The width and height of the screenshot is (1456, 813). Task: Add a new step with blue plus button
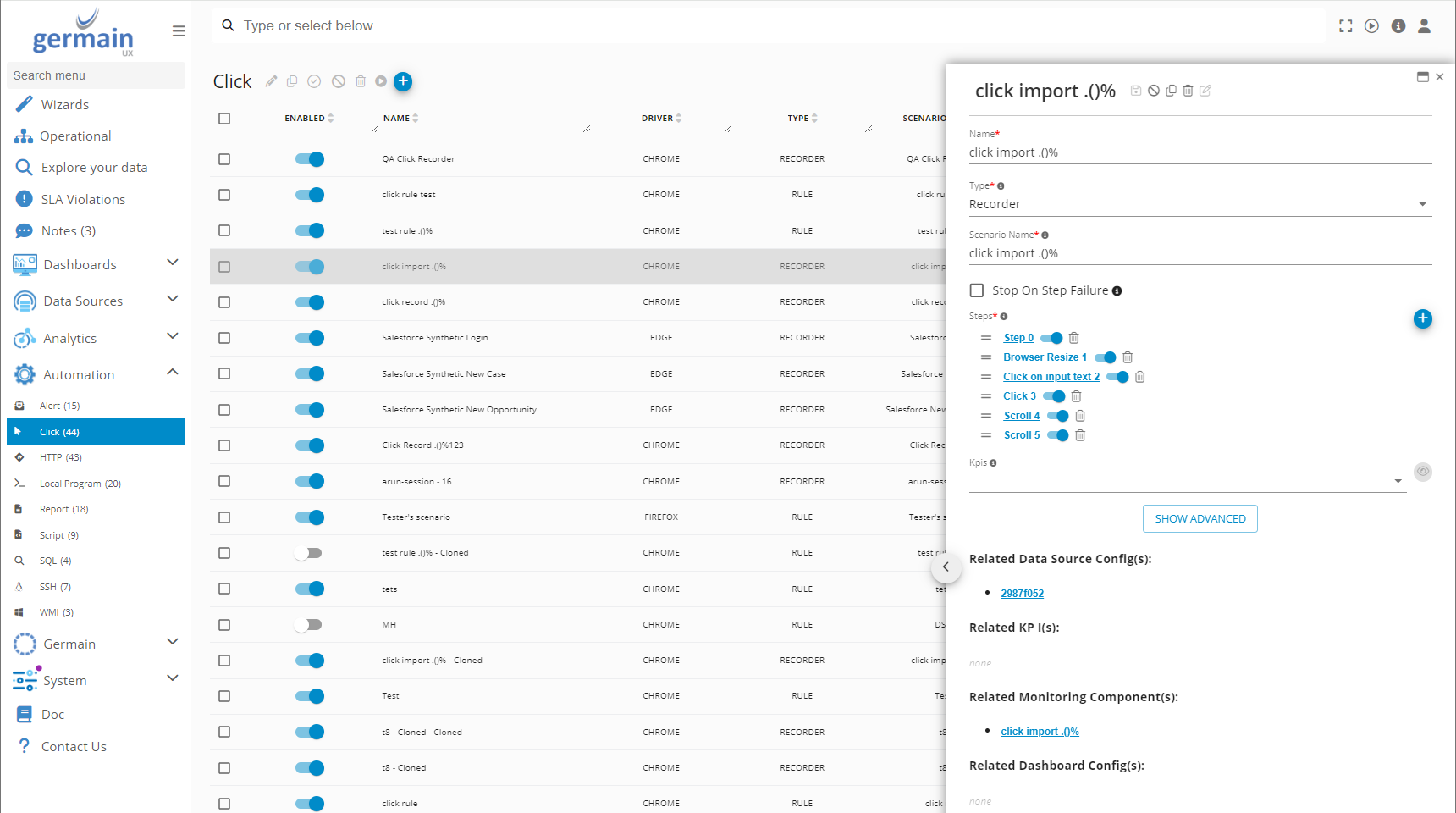coord(1422,318)
